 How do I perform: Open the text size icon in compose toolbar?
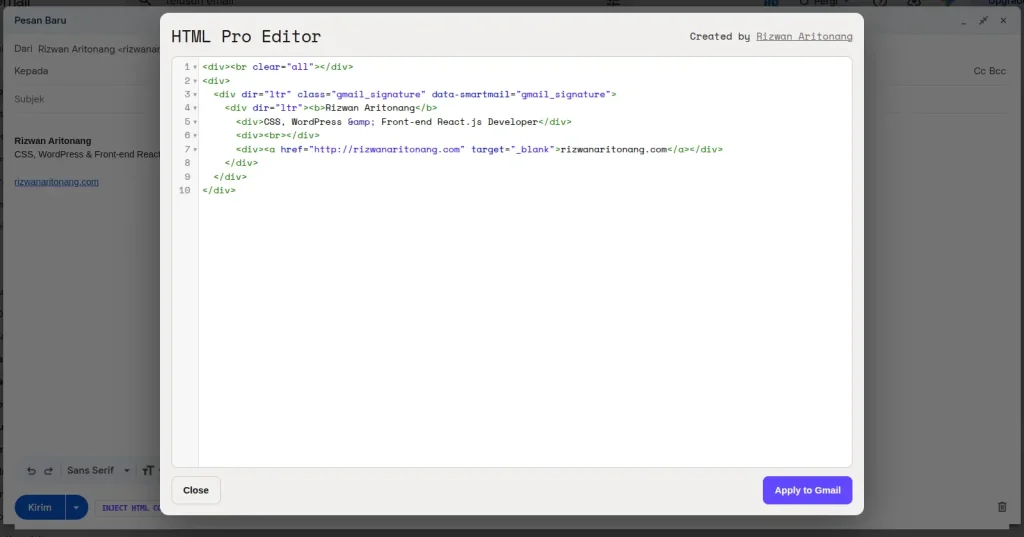[x=148, y=470]
